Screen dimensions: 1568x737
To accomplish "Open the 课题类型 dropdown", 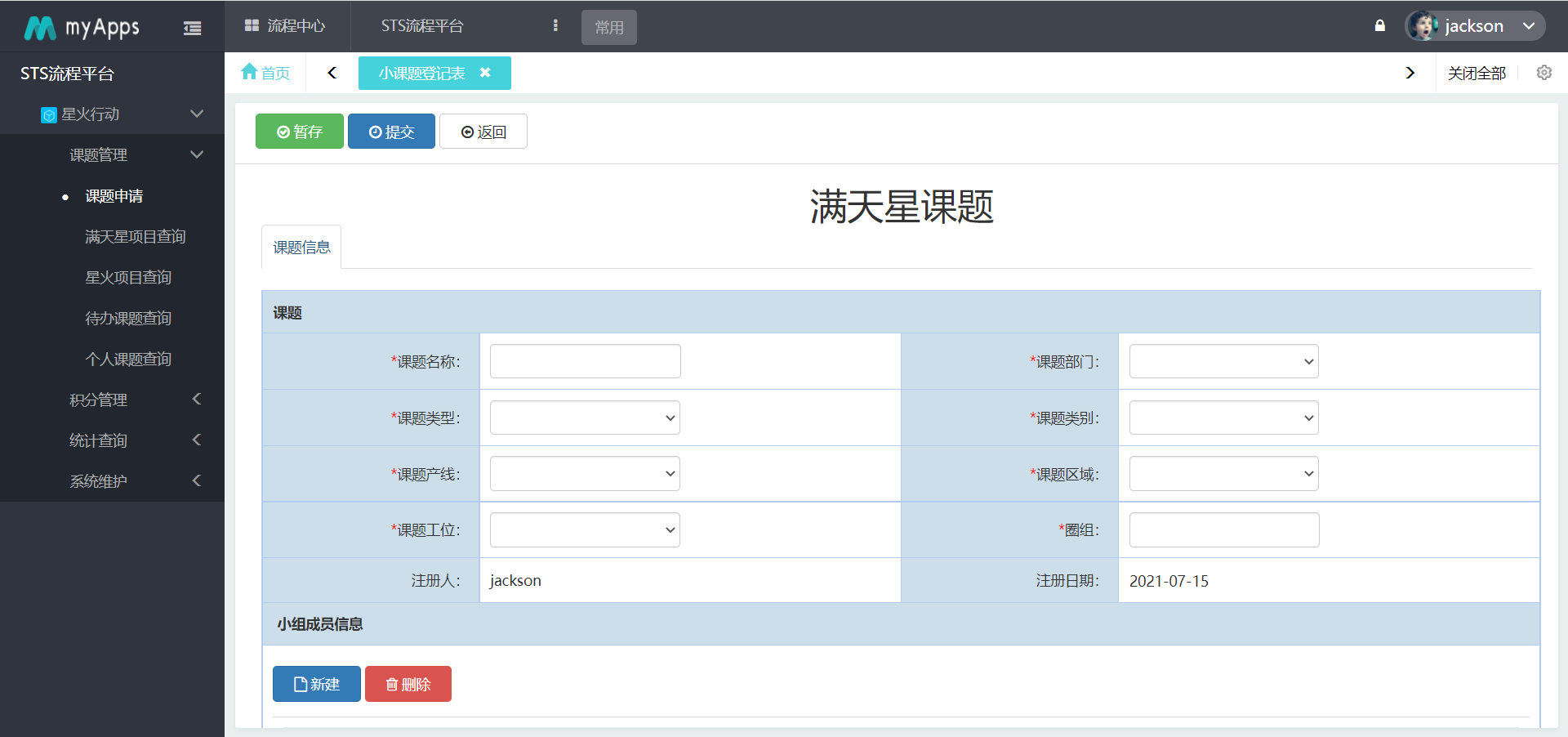I will click(x=585, y=418).
